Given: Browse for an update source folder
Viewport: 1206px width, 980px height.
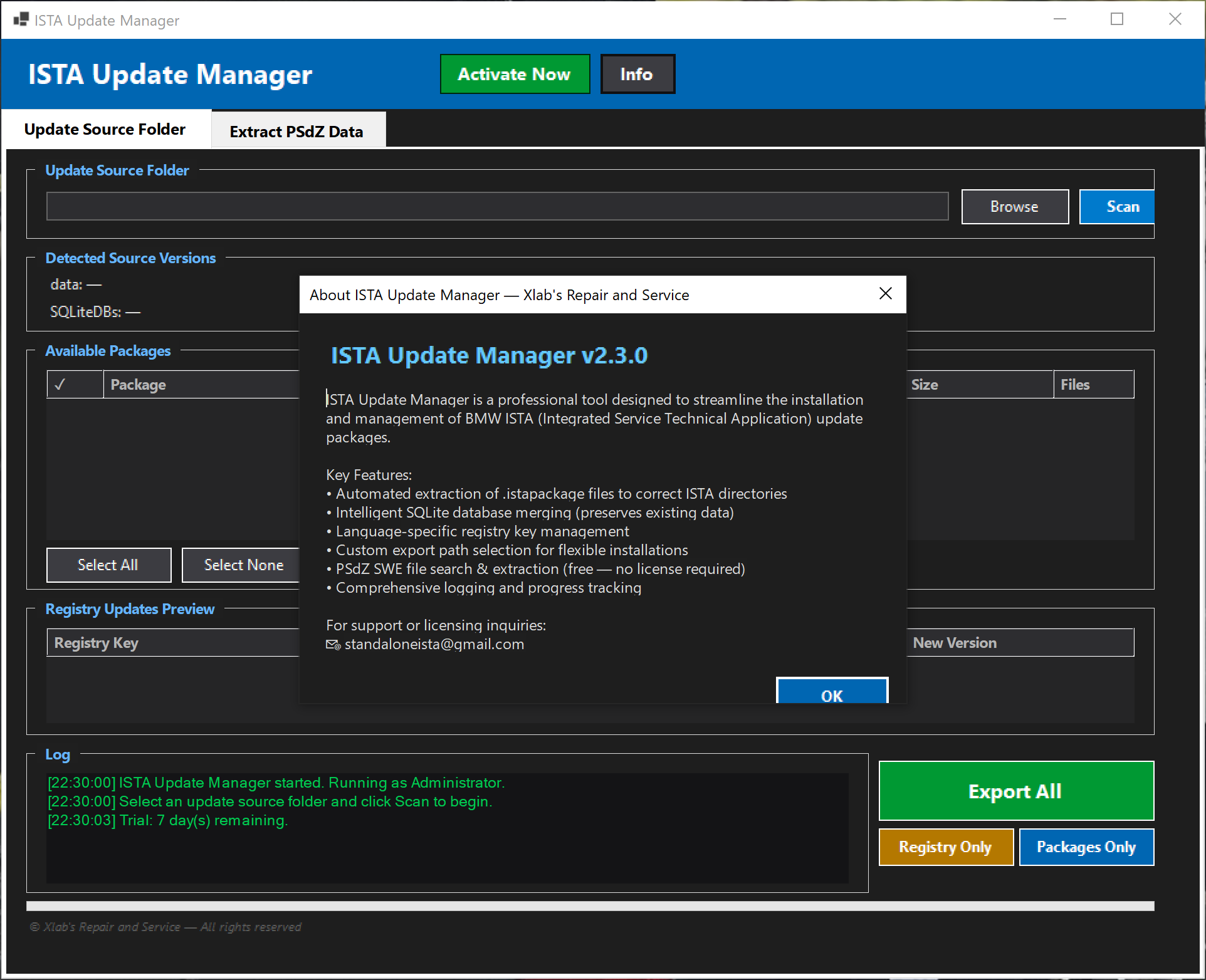Looking at the screenshot, I should pyautogui.click(x=1014, y=206).
